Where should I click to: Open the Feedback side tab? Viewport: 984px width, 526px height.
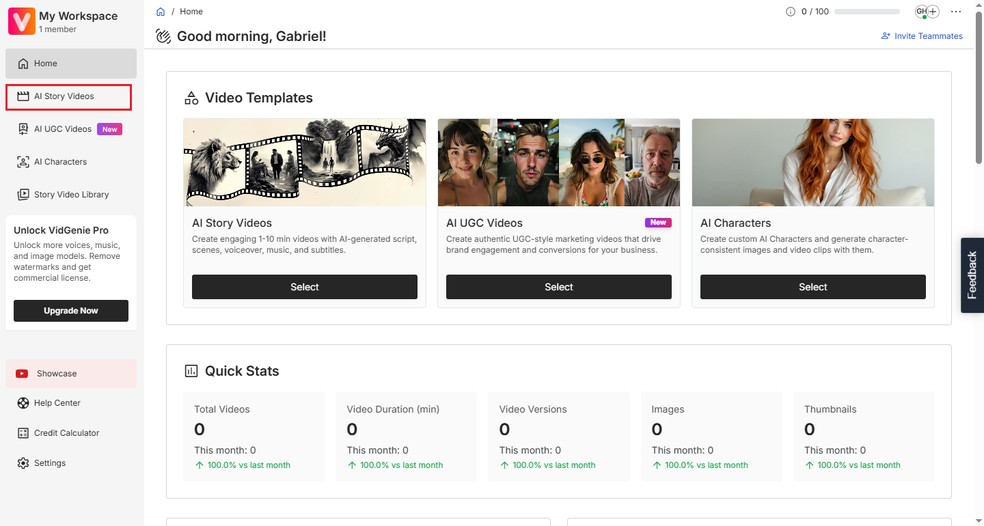point(971,275)
